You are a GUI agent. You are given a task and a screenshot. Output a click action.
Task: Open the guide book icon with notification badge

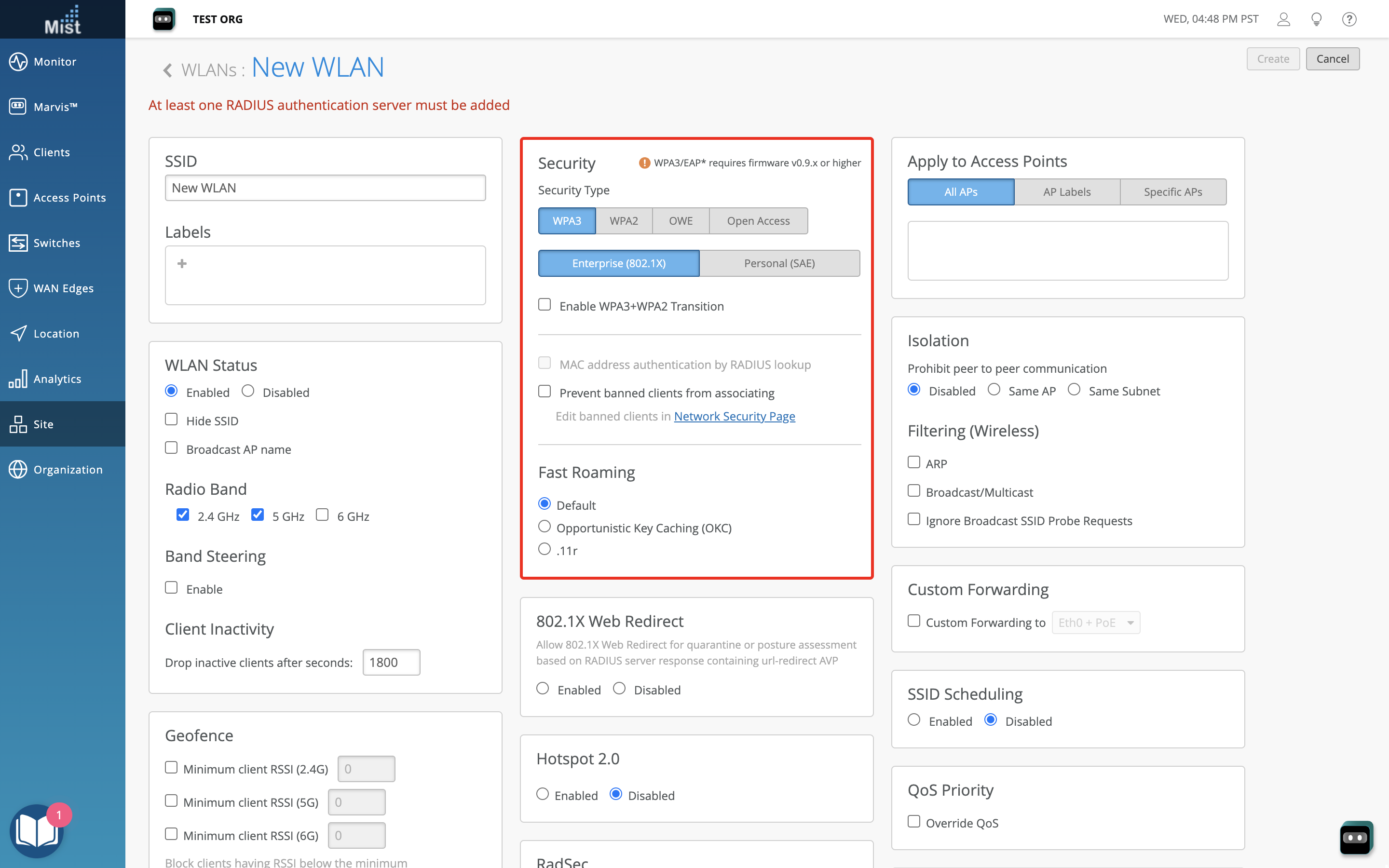pos(37,831)
